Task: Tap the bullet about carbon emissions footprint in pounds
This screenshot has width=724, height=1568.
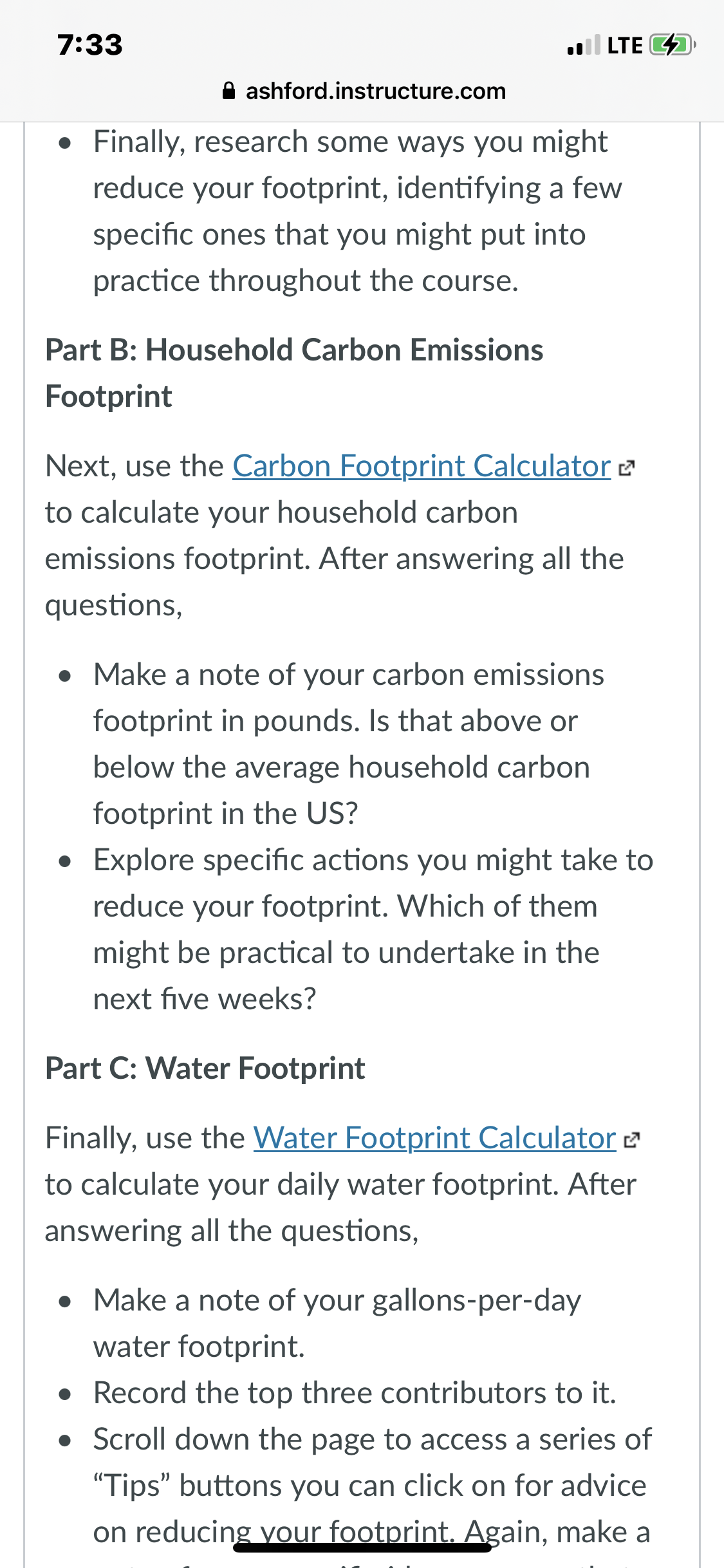Action: (x=349, y=744)
